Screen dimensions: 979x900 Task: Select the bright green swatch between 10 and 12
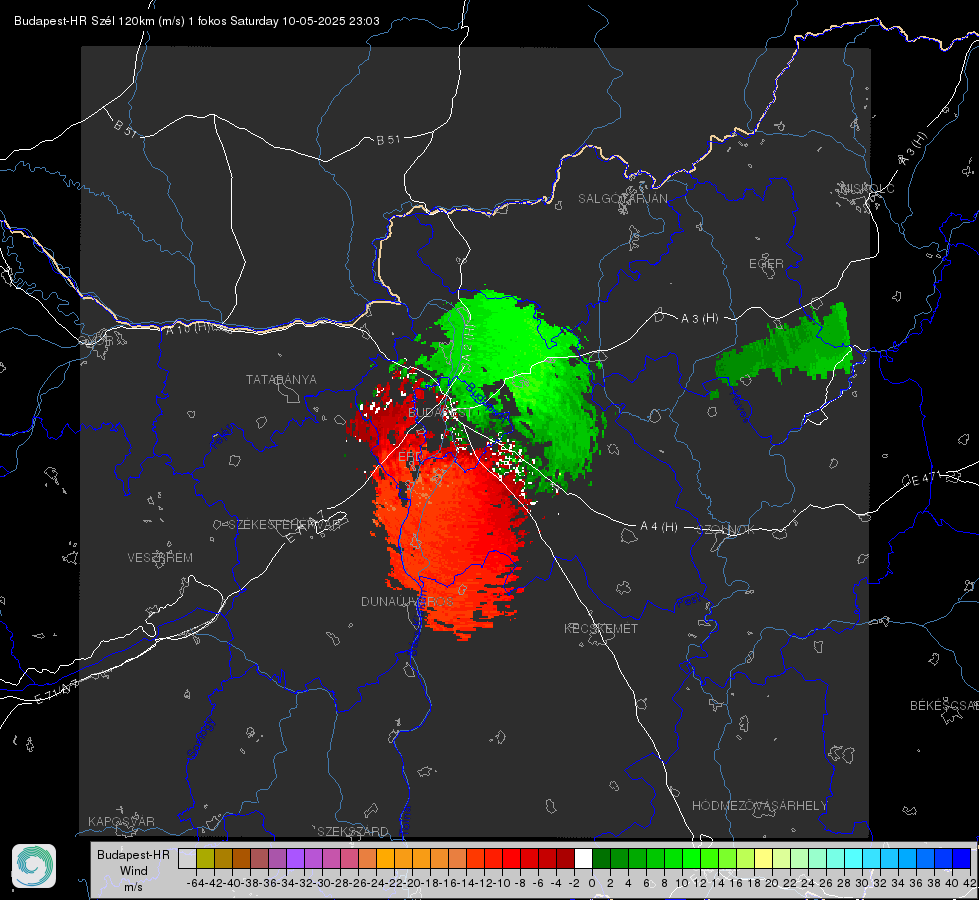(691, 859)
